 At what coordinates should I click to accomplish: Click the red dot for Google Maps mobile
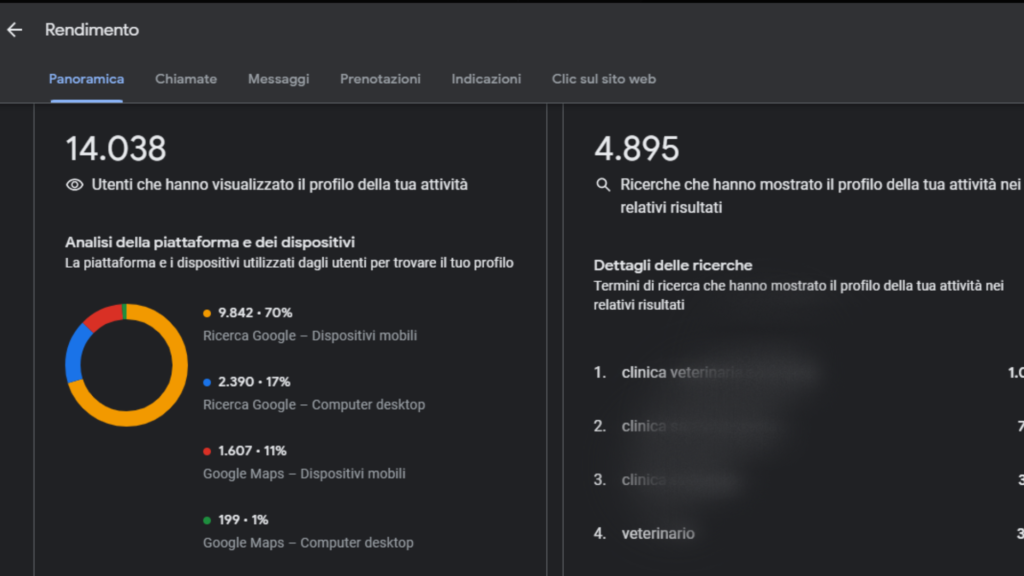[208, 451]
